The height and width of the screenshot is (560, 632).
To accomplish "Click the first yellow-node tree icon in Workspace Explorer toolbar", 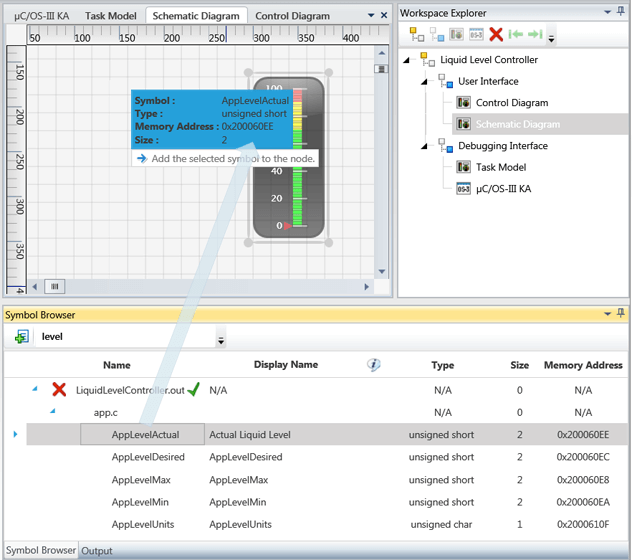I will 416,35.
